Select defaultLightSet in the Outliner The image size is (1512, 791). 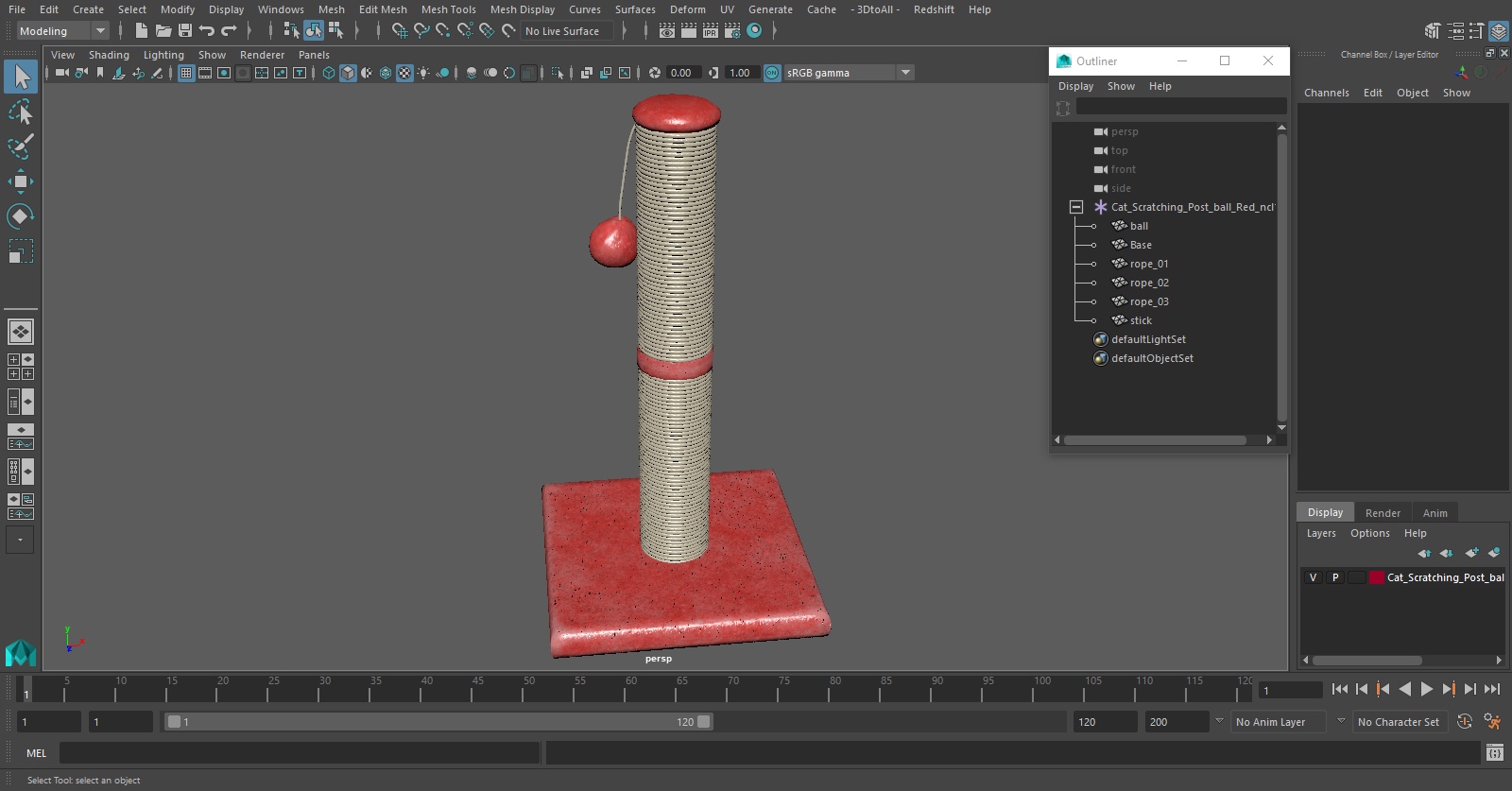click(1148, 339)
